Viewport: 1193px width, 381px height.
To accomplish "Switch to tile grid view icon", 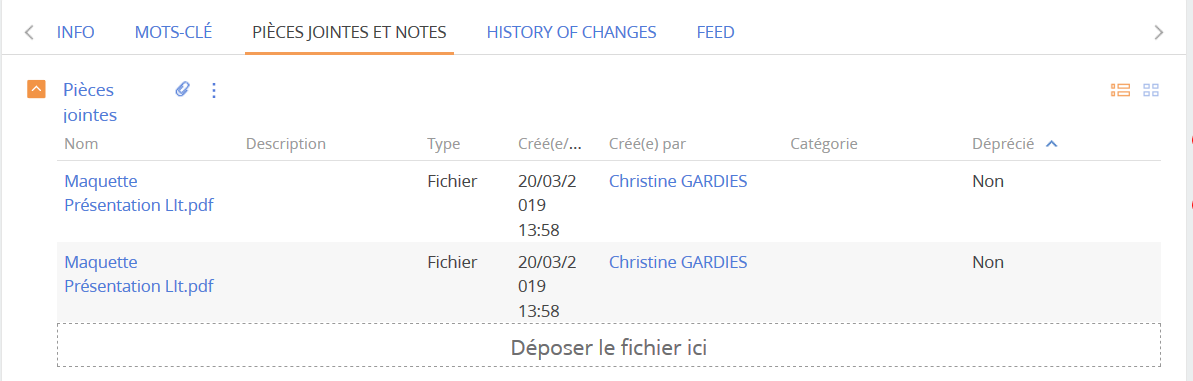I will pyautogui.click(x=1151, y=90).
